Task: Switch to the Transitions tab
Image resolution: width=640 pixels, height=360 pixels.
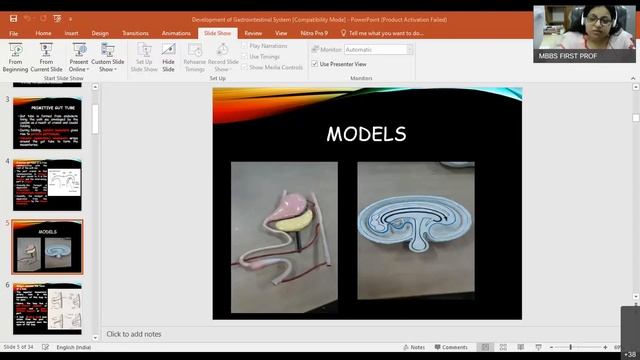Action: 136,33
